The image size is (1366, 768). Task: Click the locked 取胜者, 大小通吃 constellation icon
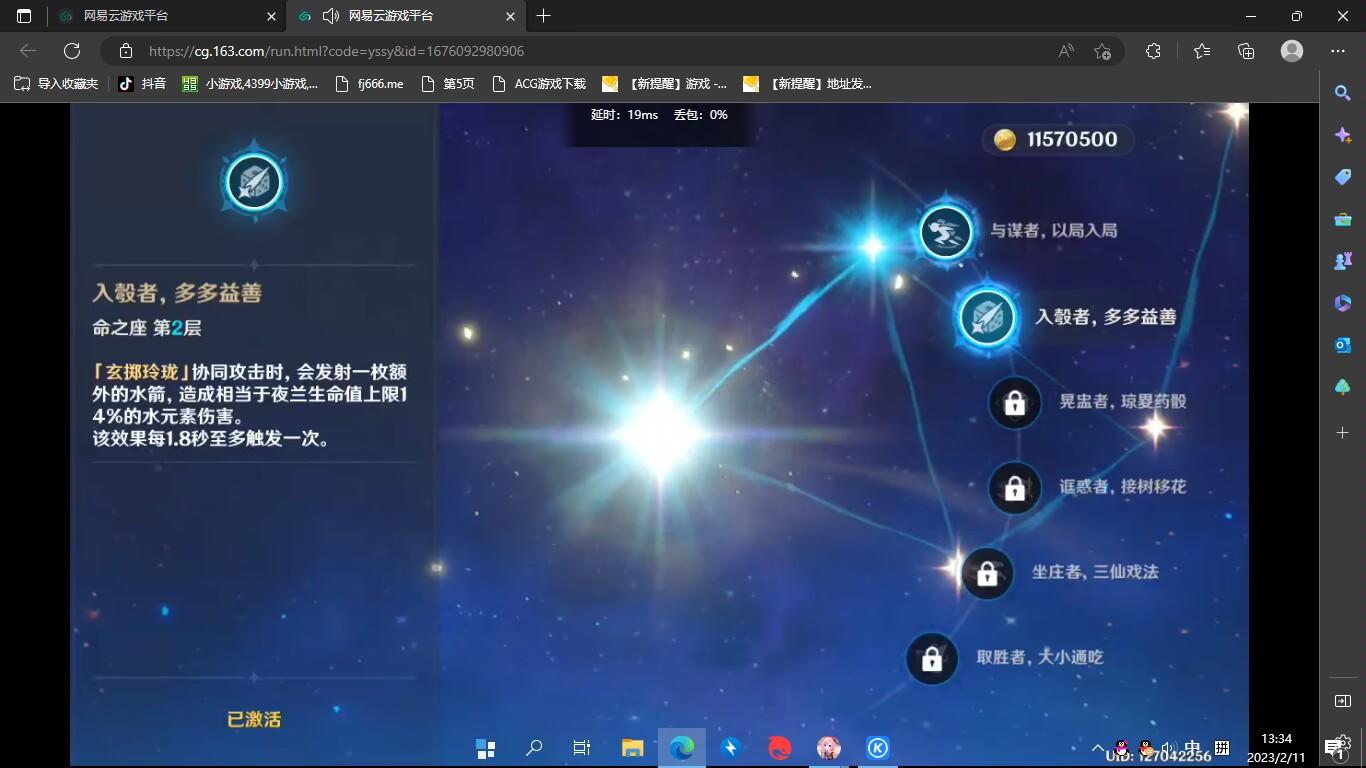[931, 658]
